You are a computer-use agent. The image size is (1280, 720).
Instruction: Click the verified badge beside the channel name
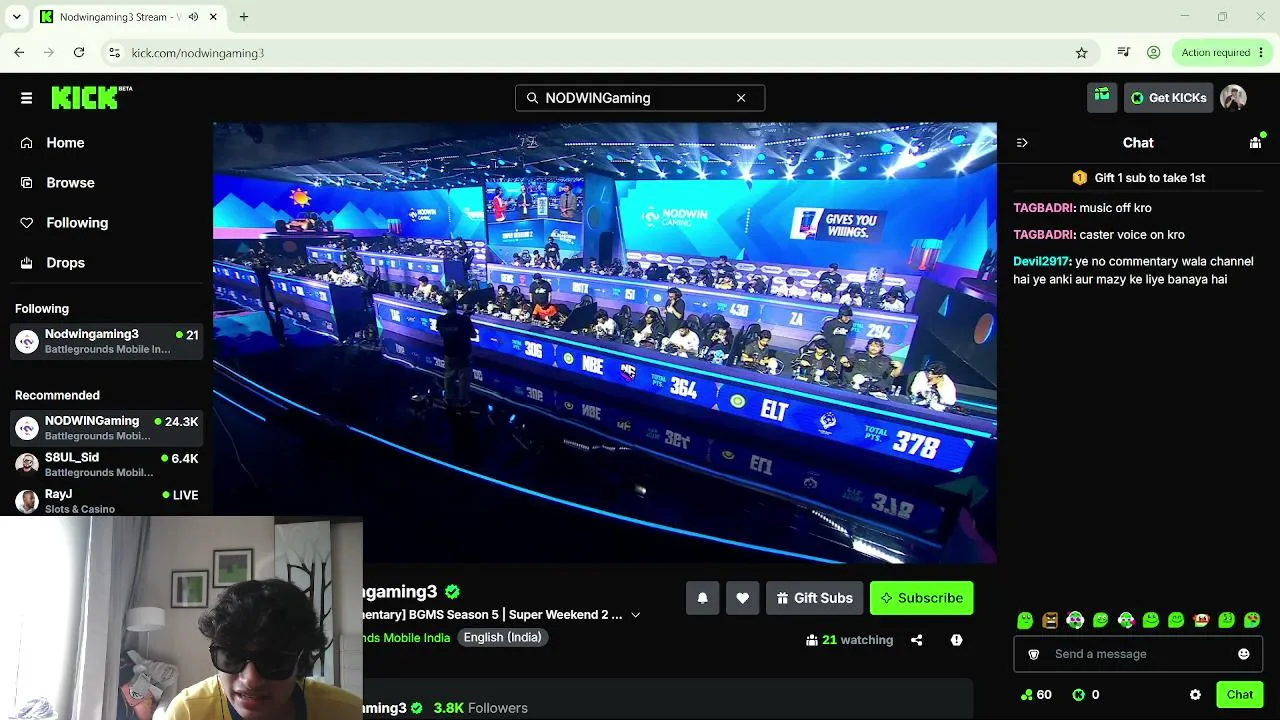click(452, 592)
